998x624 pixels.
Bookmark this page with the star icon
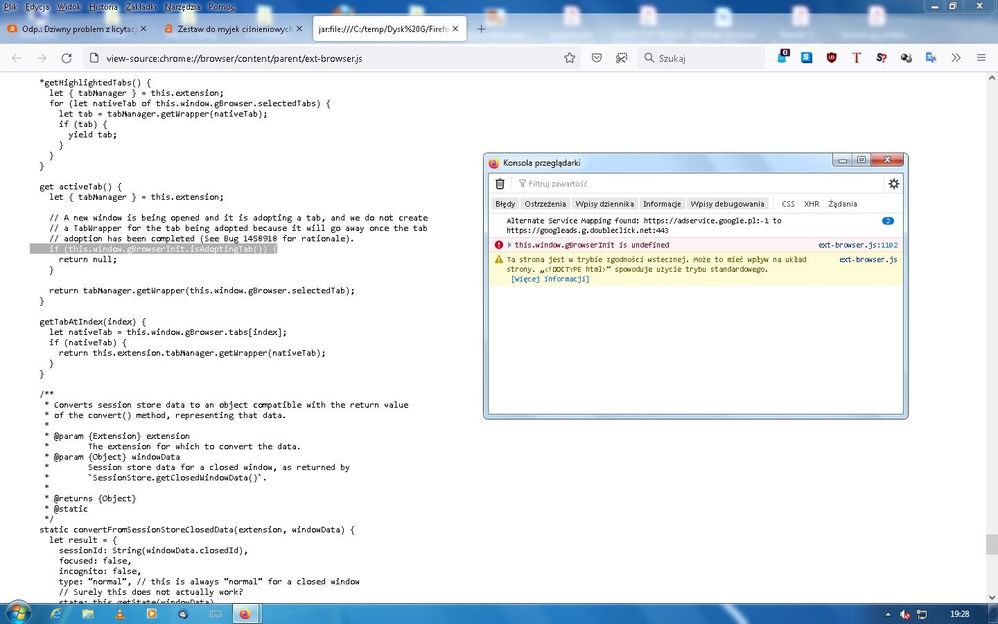point(570,58)
